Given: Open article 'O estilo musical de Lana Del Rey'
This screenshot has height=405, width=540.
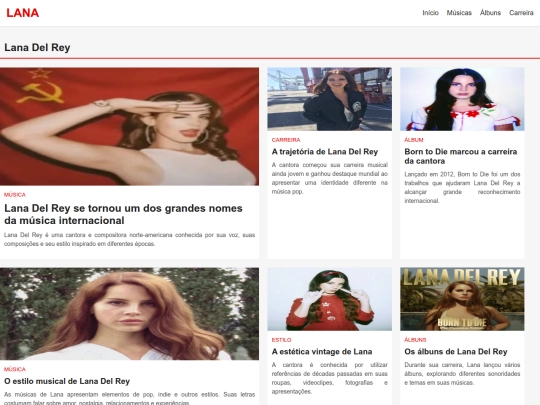Looking at the screenshot, I should tap(67, 381).
